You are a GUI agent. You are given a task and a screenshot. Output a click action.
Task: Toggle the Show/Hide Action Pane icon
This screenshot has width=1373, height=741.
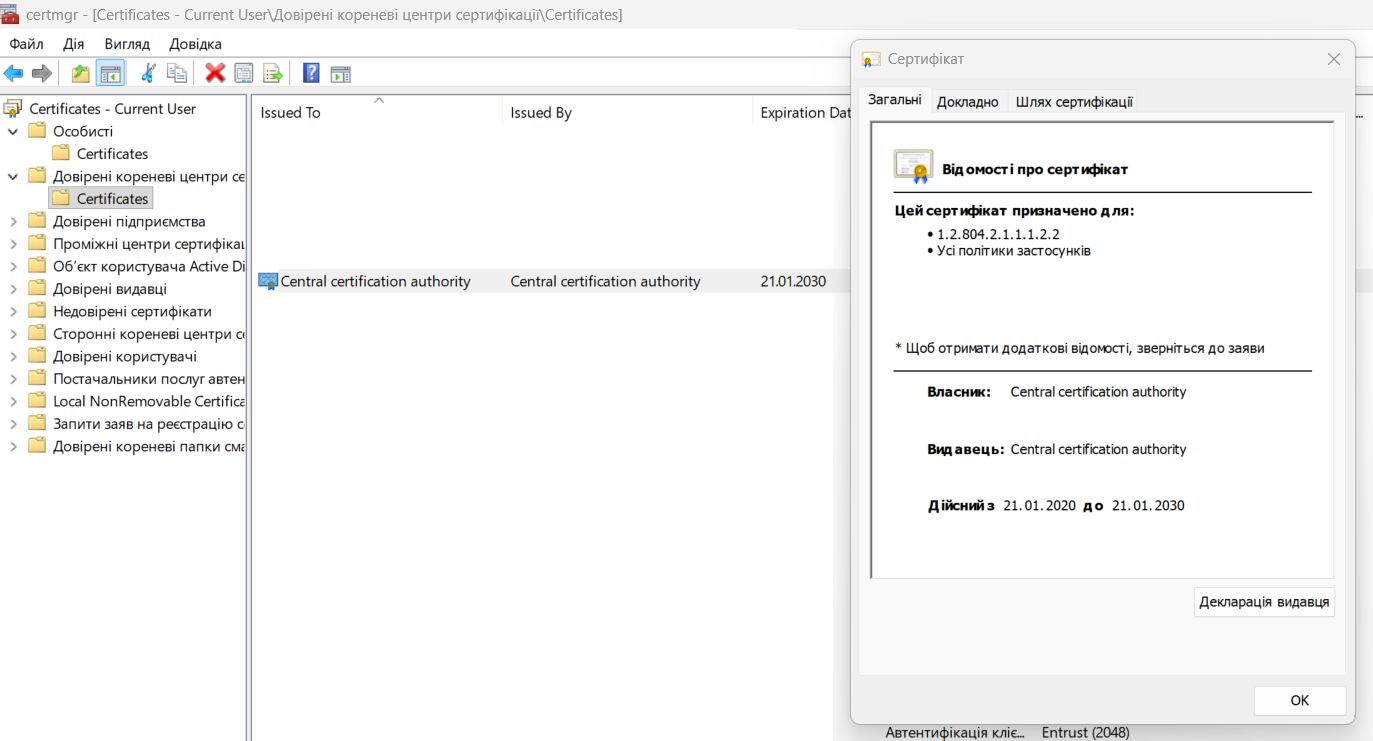pos(341,73)
